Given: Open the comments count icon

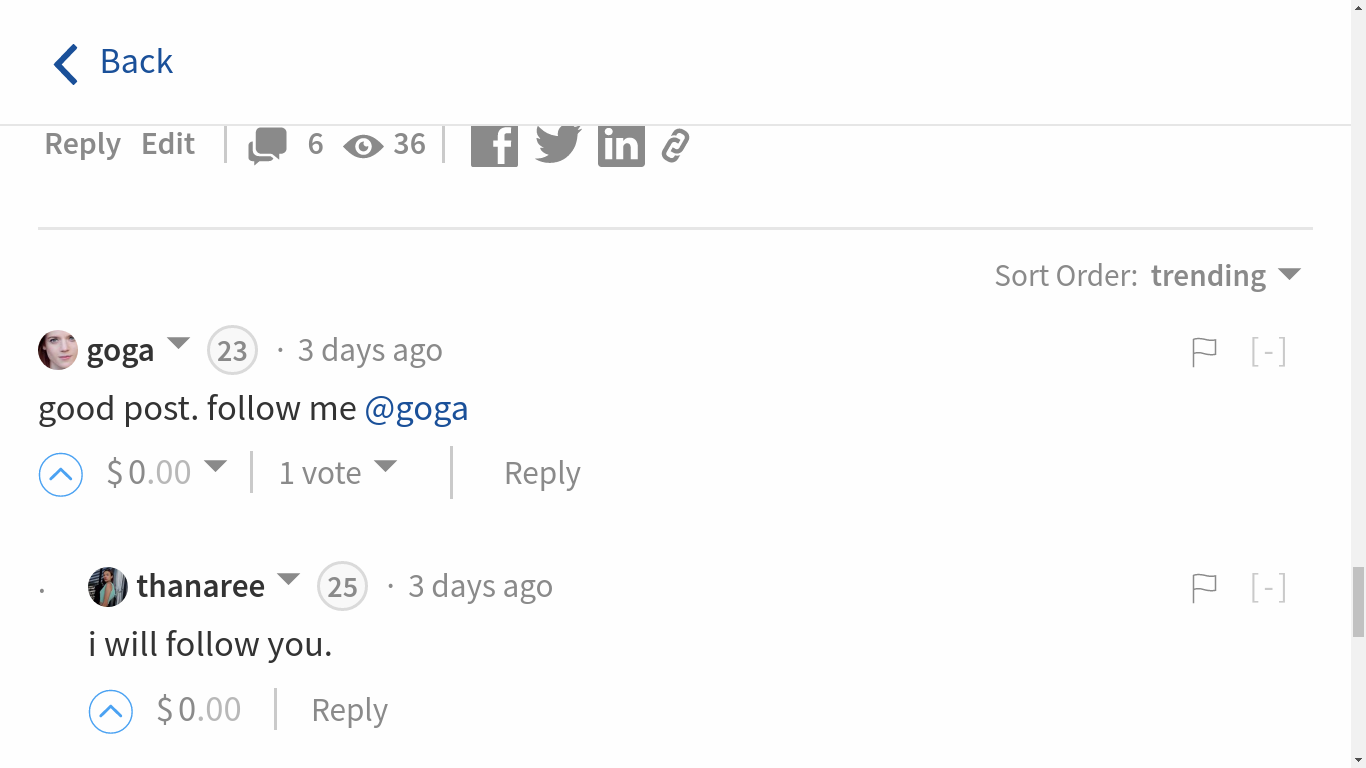Looking at the screenshot, I should pyautogui.click(x=266, y=144).
